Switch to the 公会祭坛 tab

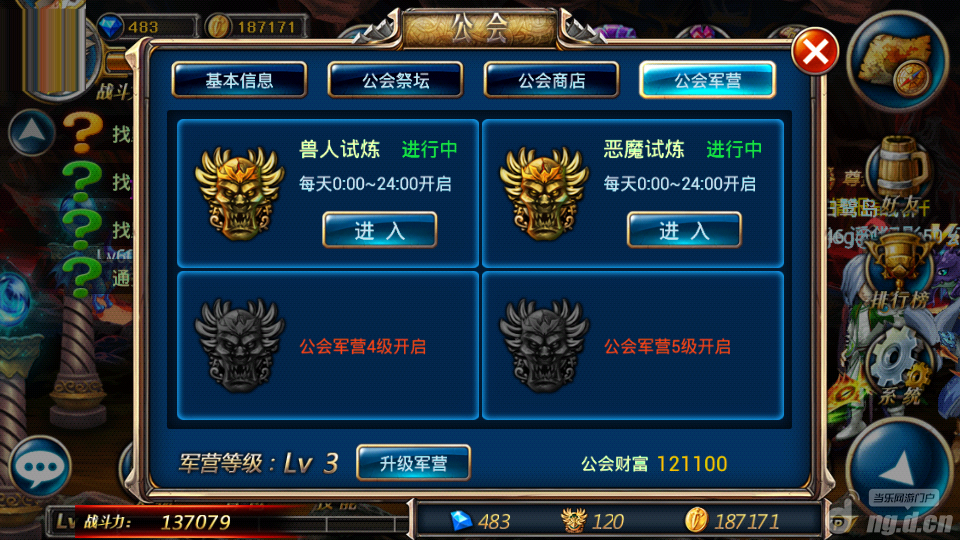tap(396, 80)
